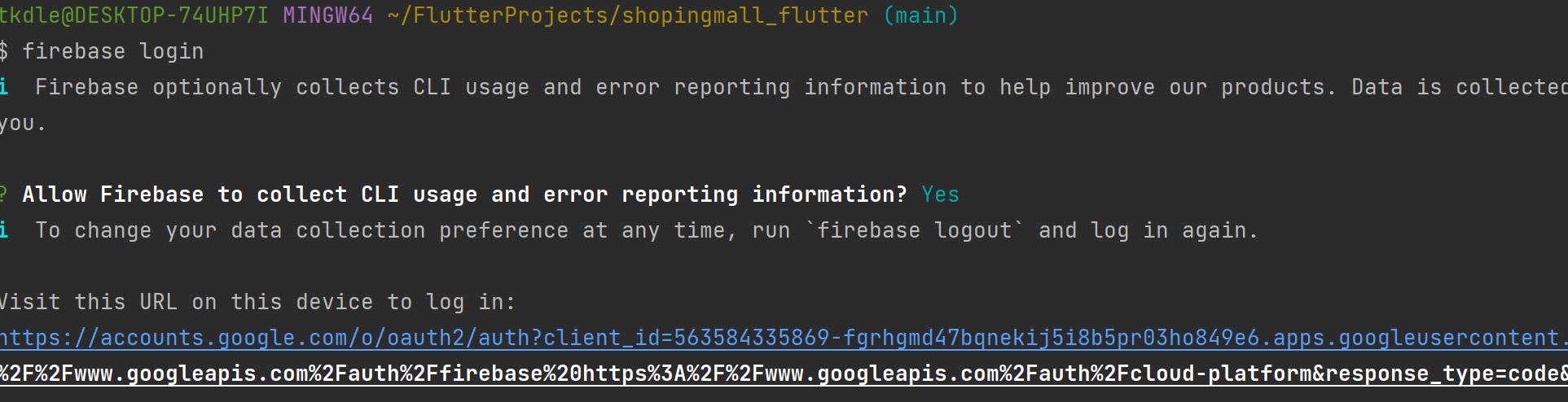Click the 'Firebase optionally collects CLI usage' line
Viewport: 1568px width, 402px height.
tap(784, 87)
